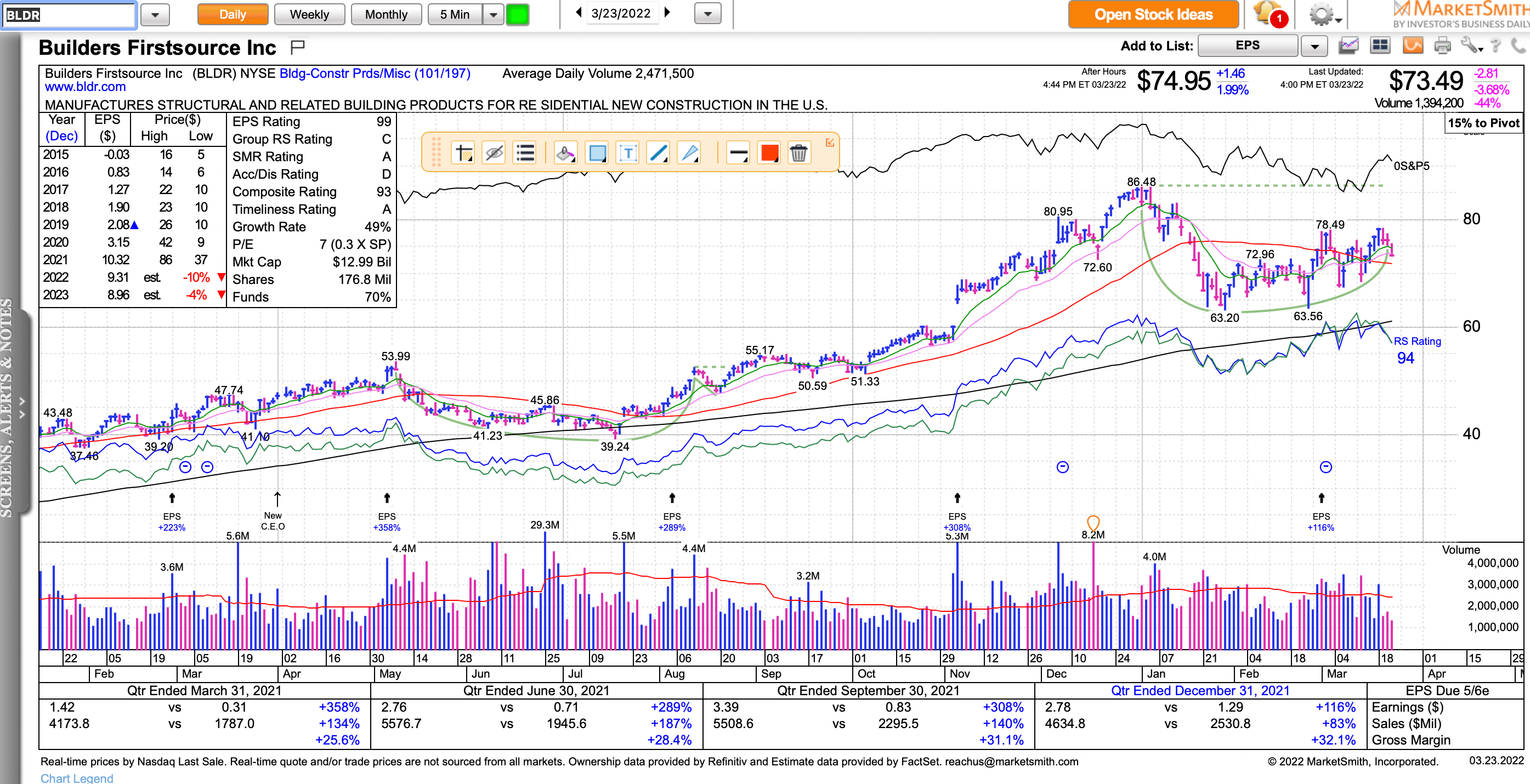Click the orange pattern recognition icon

[1413, 45]
